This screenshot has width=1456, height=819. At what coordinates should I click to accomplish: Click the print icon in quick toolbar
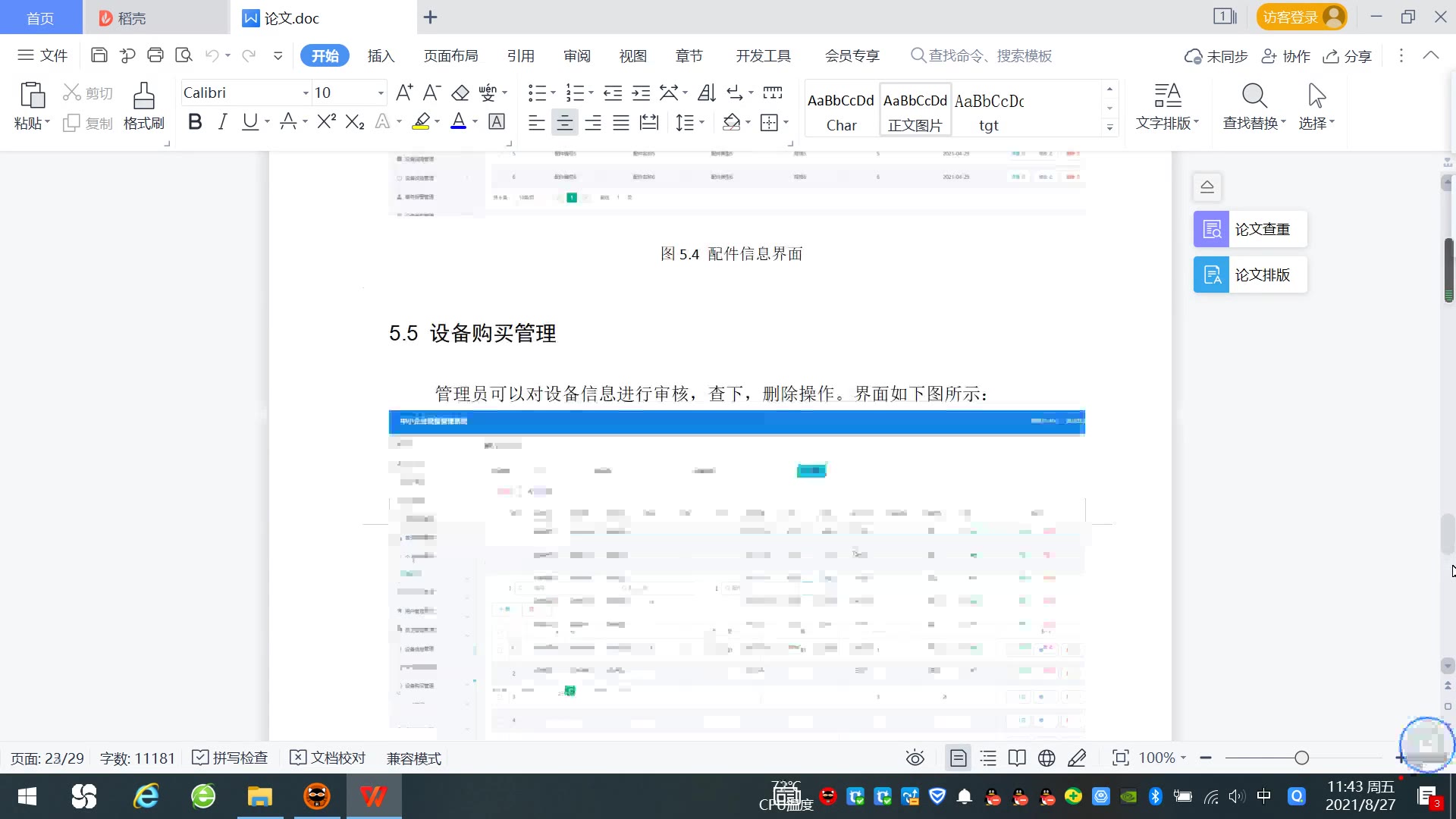click(x=155, y=55)
